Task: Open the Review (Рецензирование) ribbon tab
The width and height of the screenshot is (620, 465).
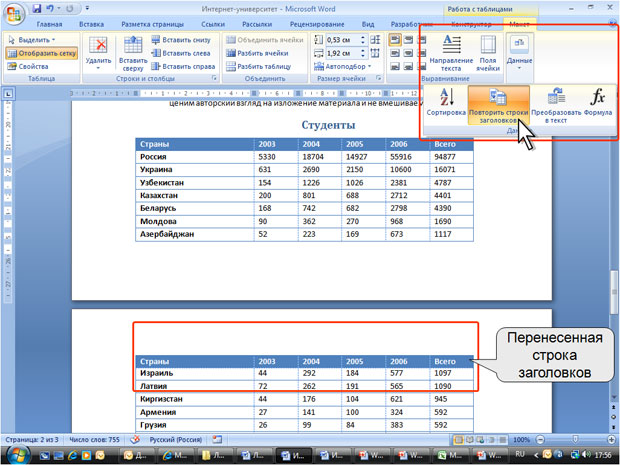Action: 317,24
